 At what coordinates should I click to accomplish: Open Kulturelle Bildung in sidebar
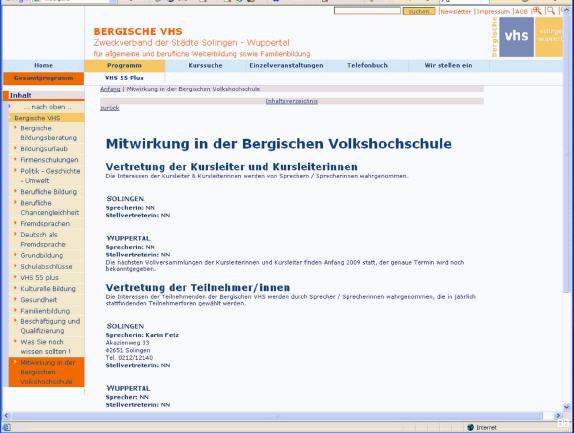click(x=48, y=289)
